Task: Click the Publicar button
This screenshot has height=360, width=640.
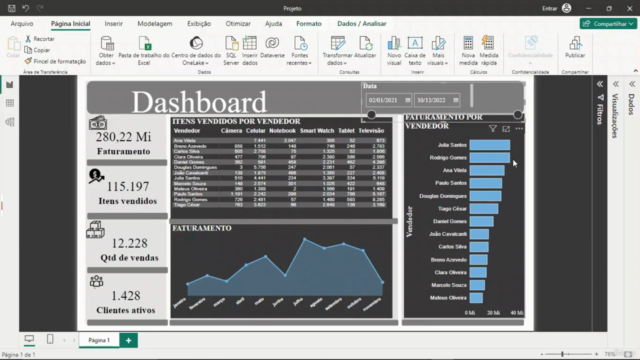Action: tap(575, 47)
